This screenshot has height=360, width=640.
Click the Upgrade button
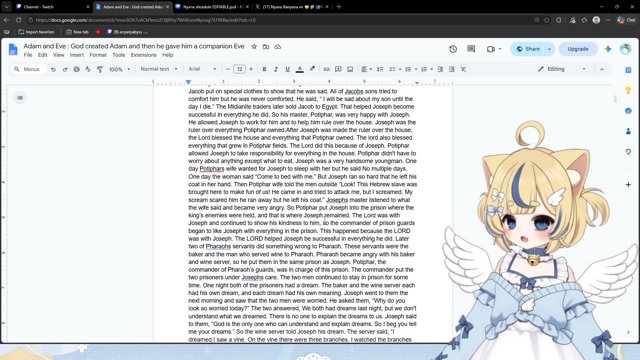pyautogui.click(x=578, y=49)
